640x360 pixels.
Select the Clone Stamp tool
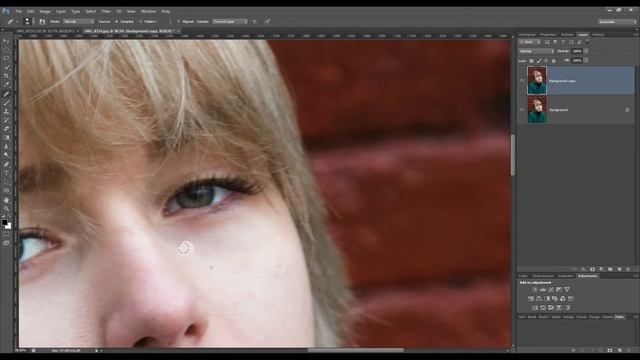pos(6,111)
